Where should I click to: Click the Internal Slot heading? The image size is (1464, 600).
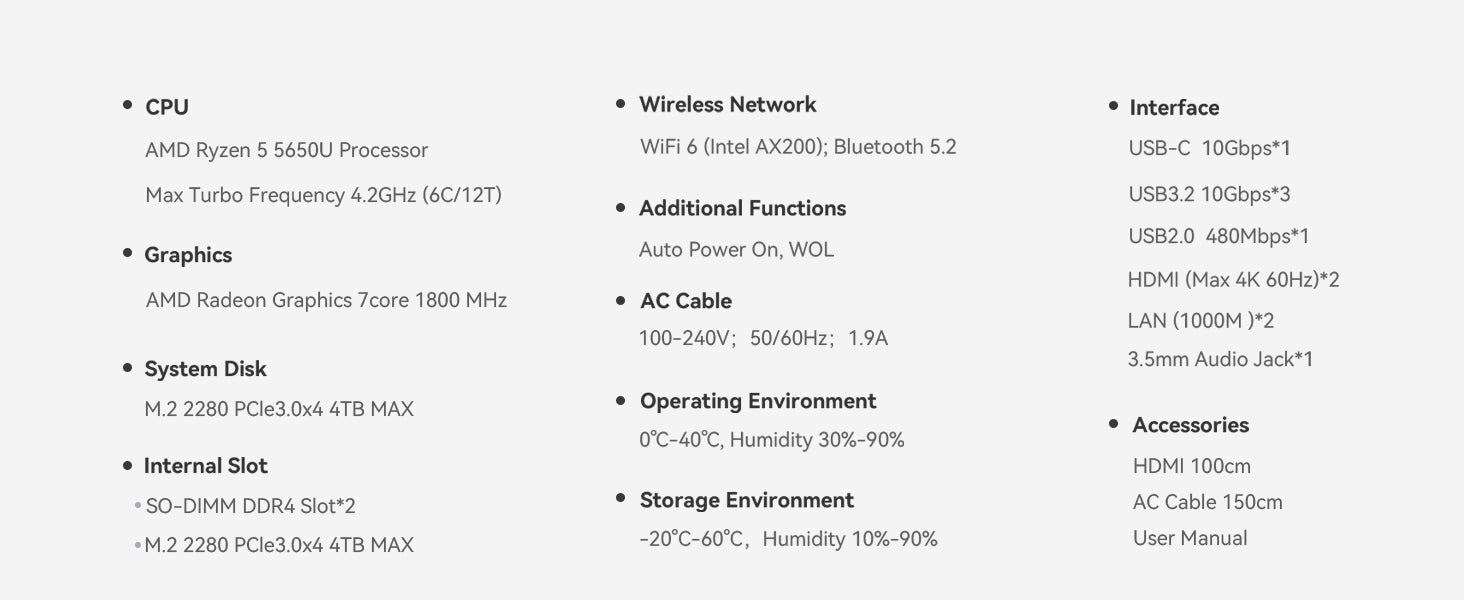coord(205,466)
